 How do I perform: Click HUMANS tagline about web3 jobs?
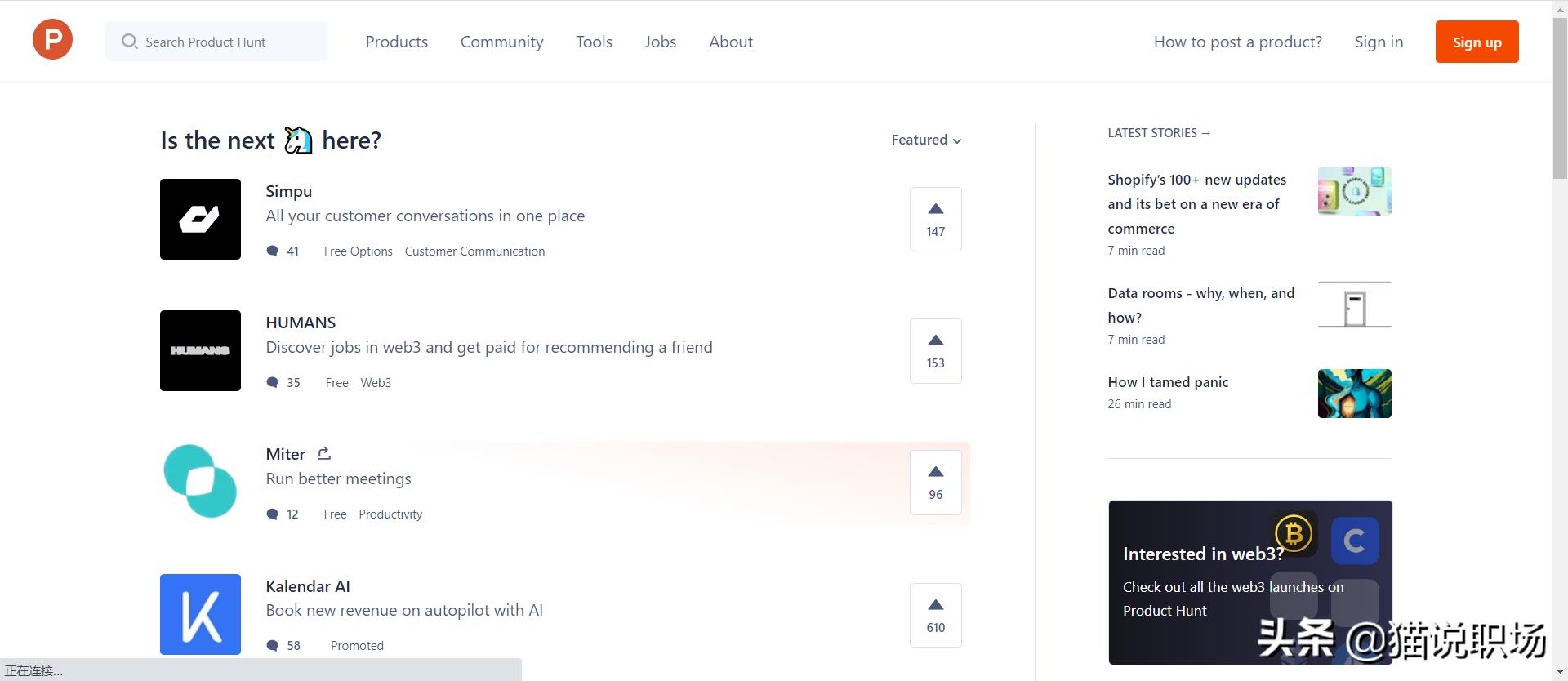(x=489, y=347)
